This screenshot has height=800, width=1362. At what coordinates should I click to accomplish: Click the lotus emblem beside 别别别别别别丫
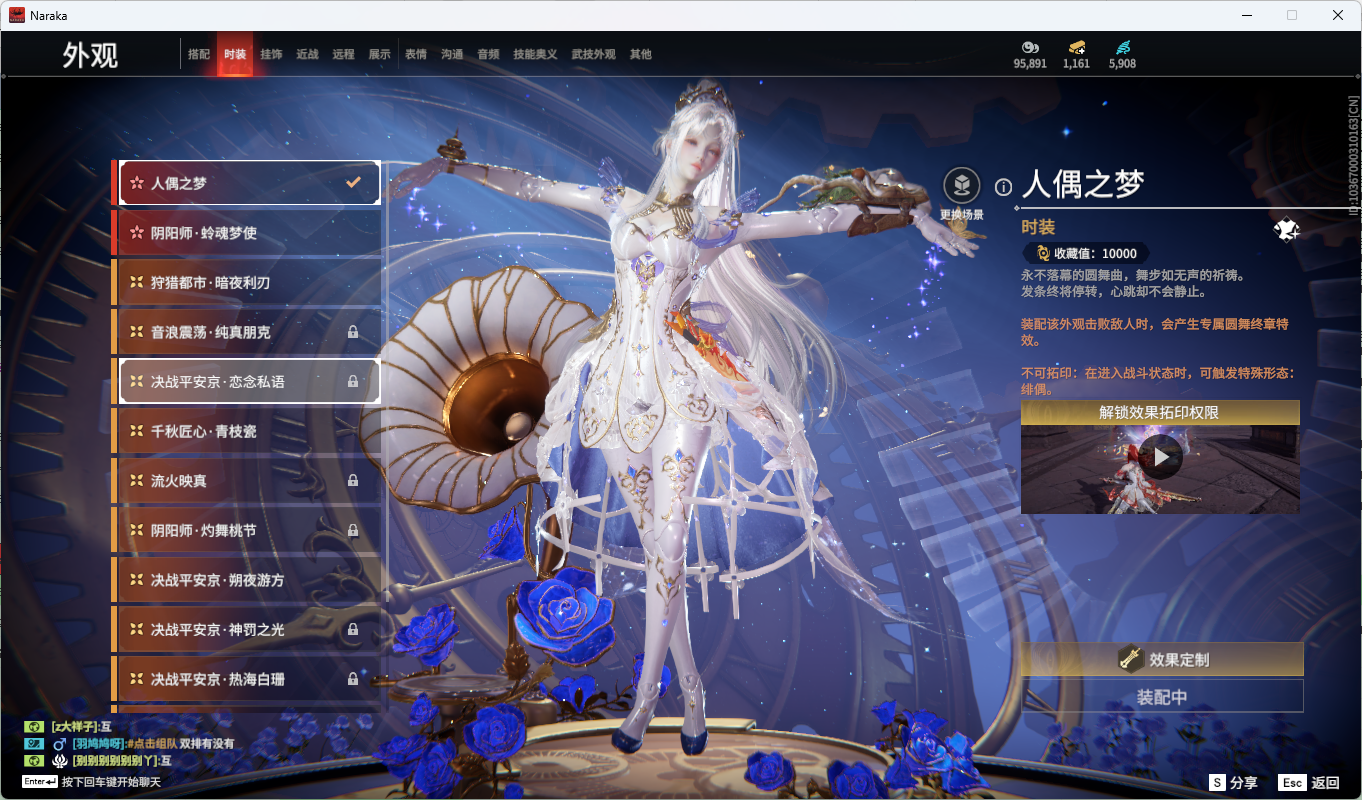(59, 761)
